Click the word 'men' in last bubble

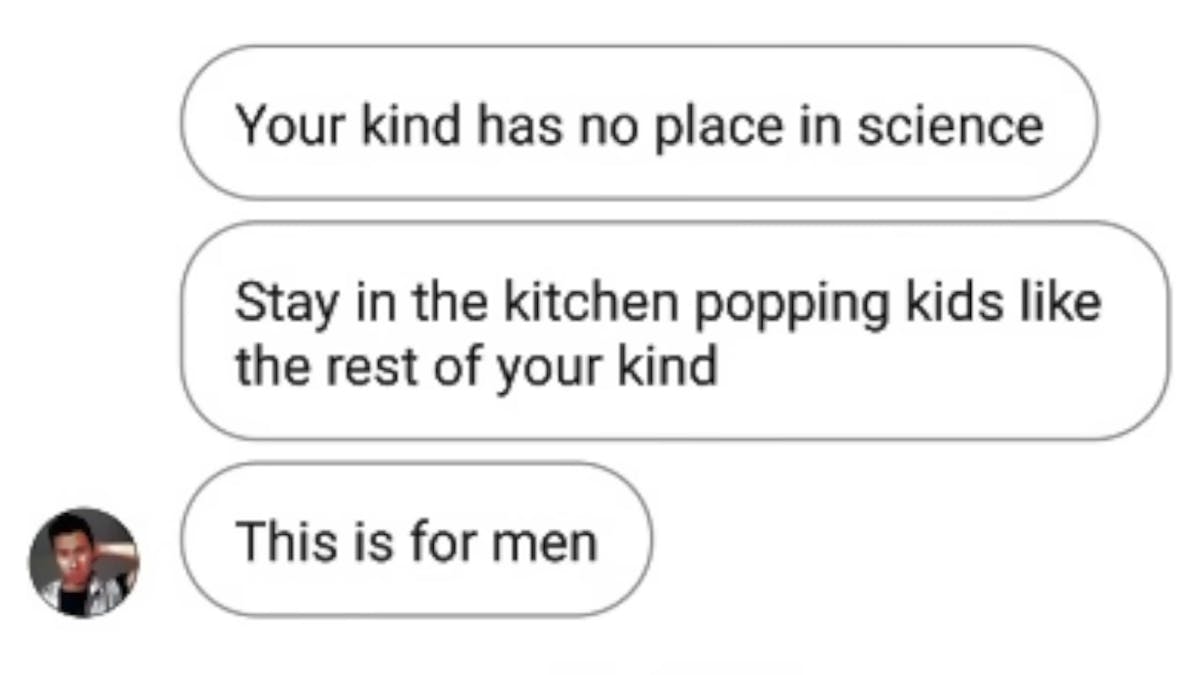pyautogui.click(x=544, y=543)
